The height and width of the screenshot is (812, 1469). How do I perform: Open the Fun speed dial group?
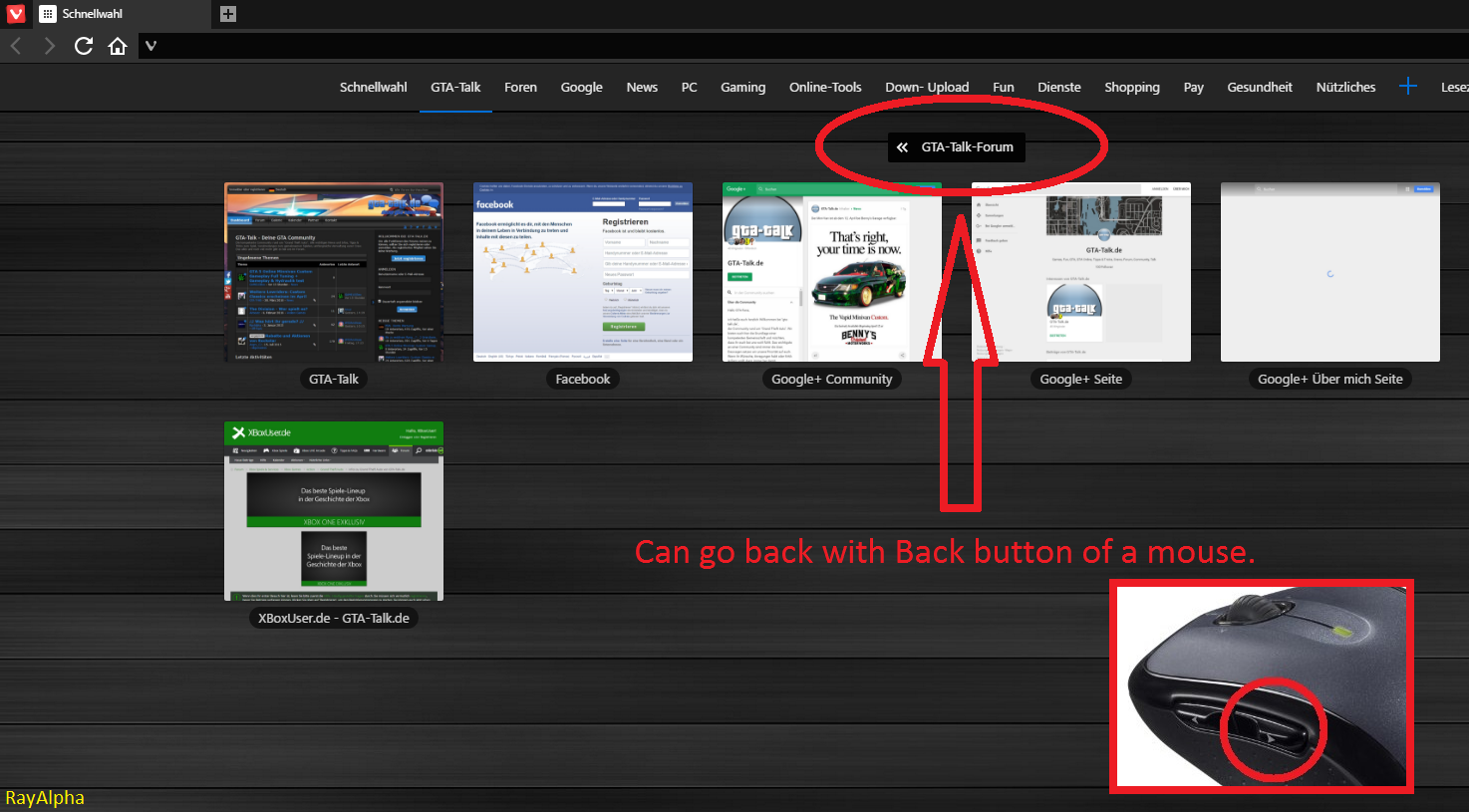click(x=1004, y=88)
